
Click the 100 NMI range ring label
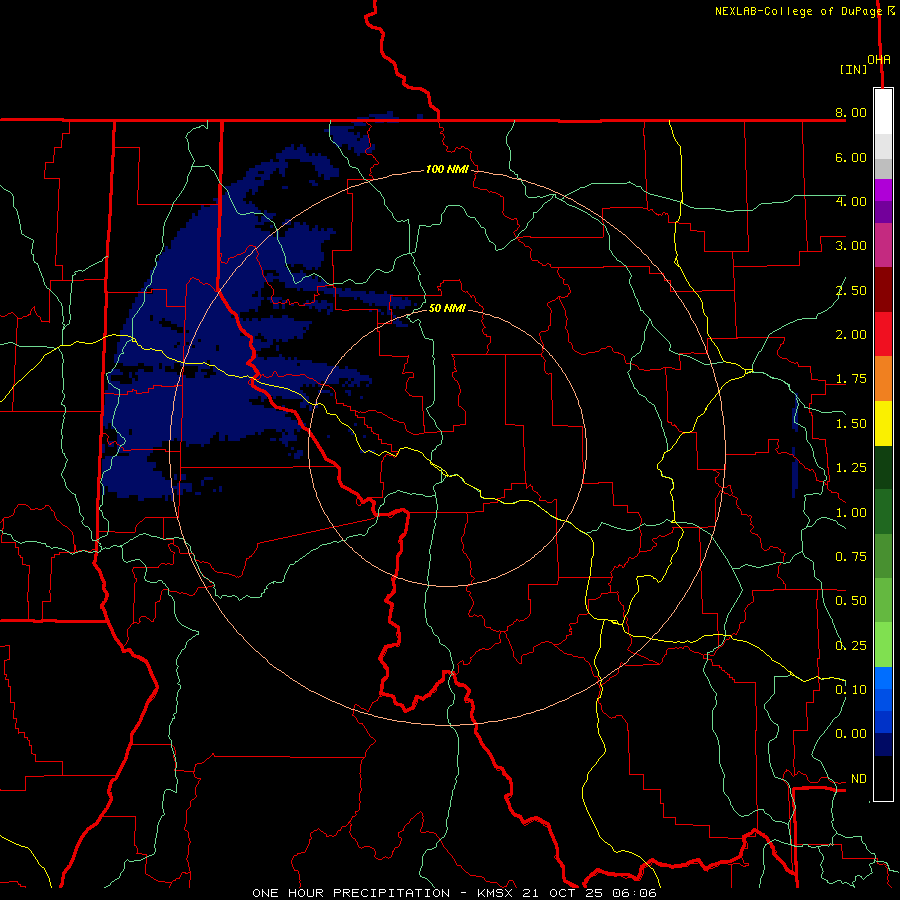coord(447,169)
